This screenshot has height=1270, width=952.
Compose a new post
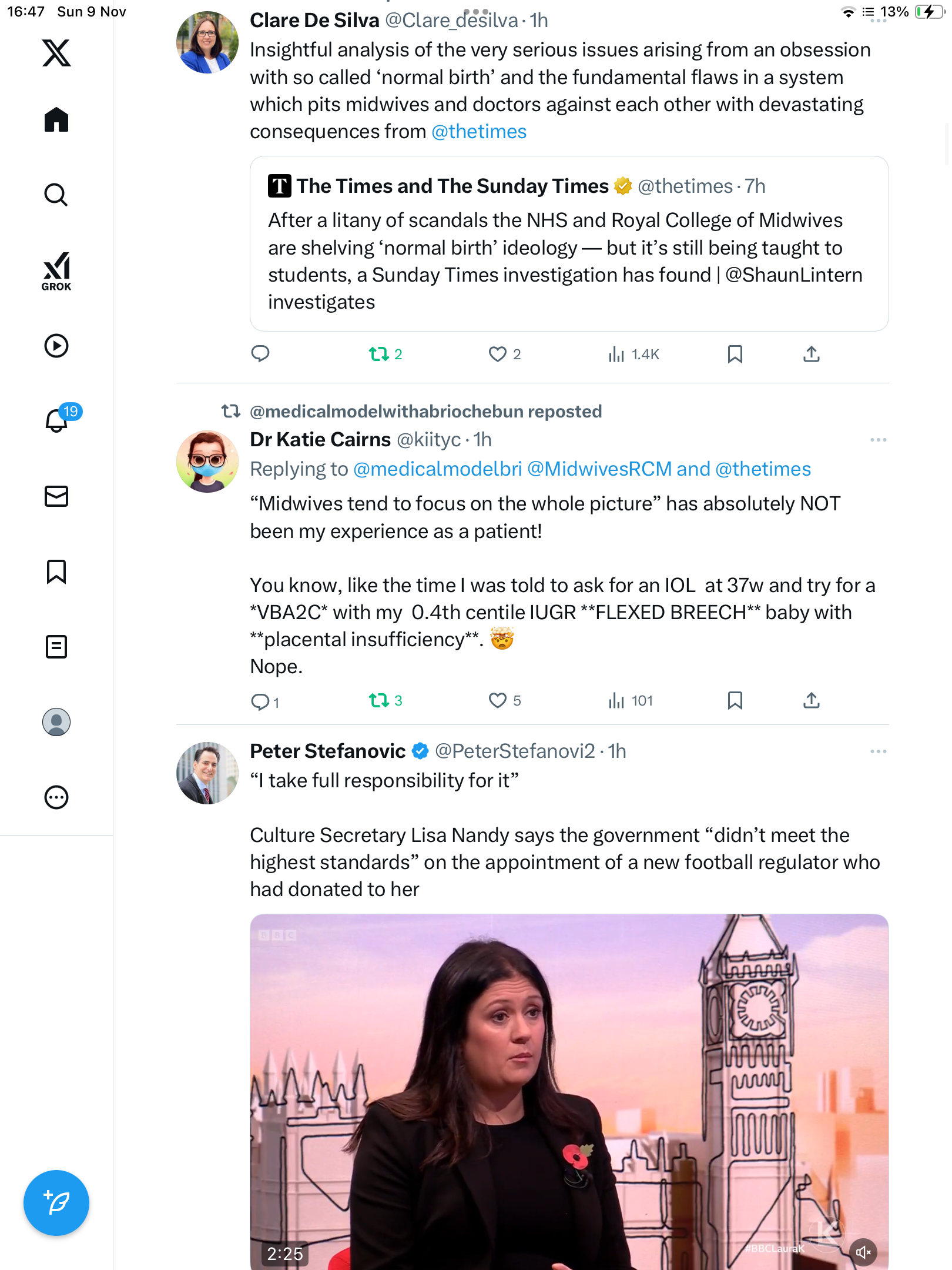[x=56, y=1203]
